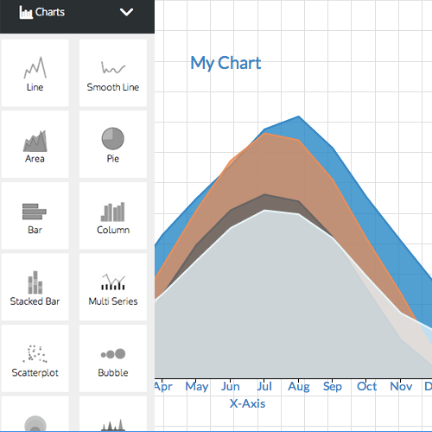This screenshot has height=432, width=432.
Task: Select the Column chart tile
Action: coord(113,216)
